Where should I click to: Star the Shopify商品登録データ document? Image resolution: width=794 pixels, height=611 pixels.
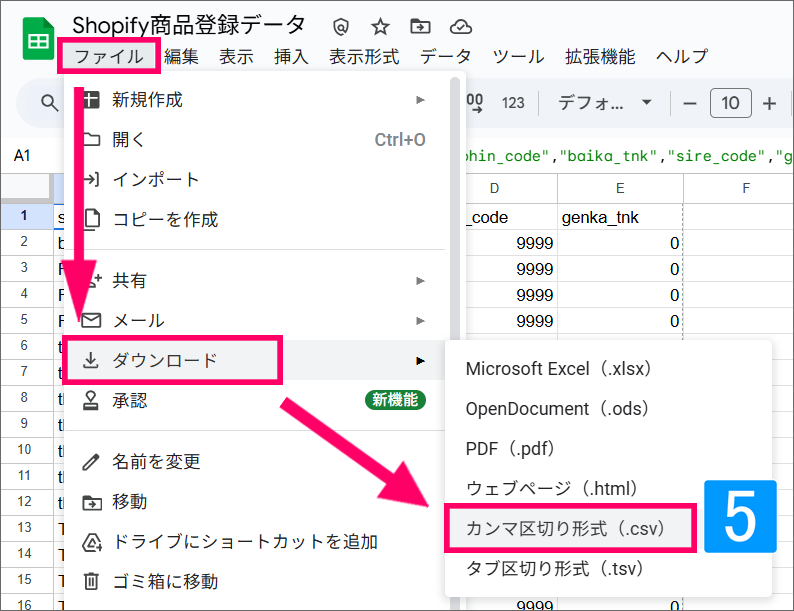pos(380,27)
